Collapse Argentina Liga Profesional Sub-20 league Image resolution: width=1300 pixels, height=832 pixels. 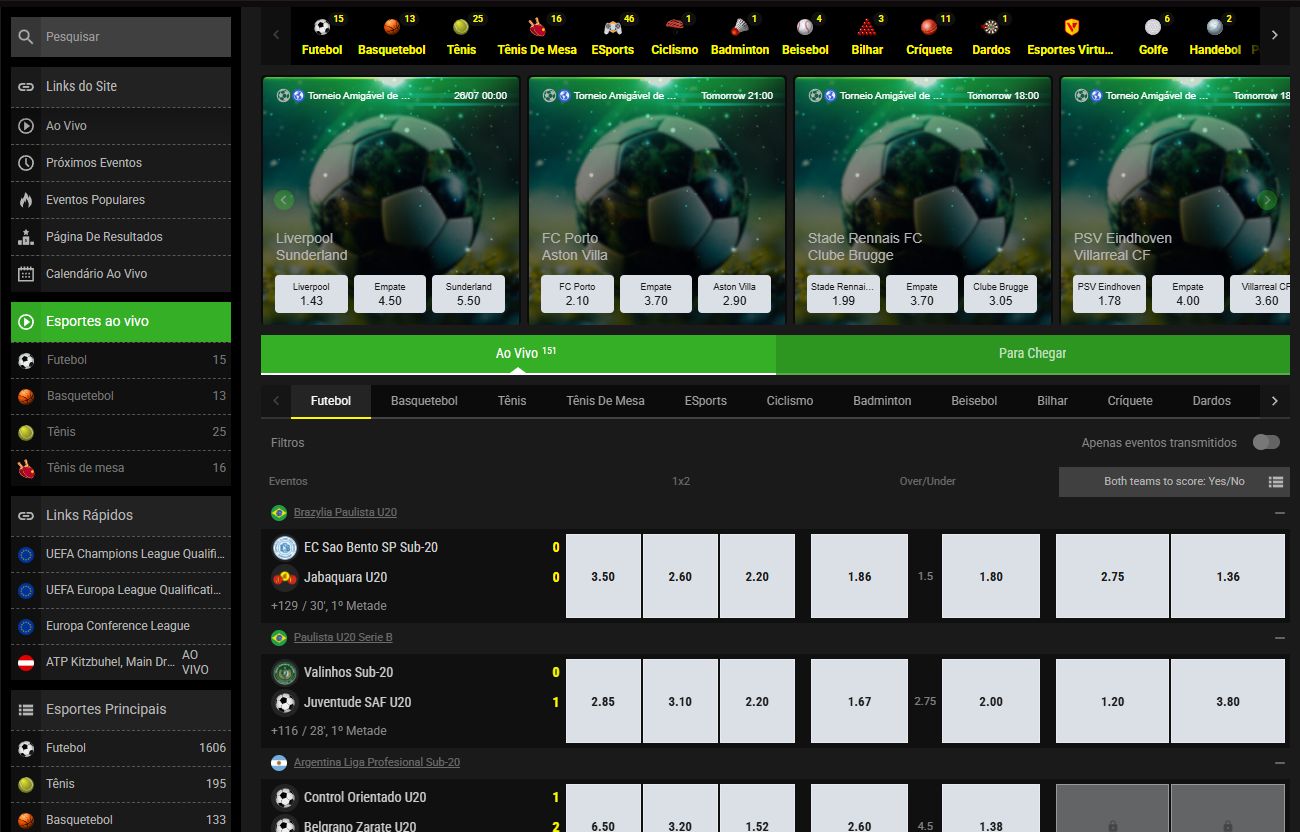click(x=1280, y=762)
